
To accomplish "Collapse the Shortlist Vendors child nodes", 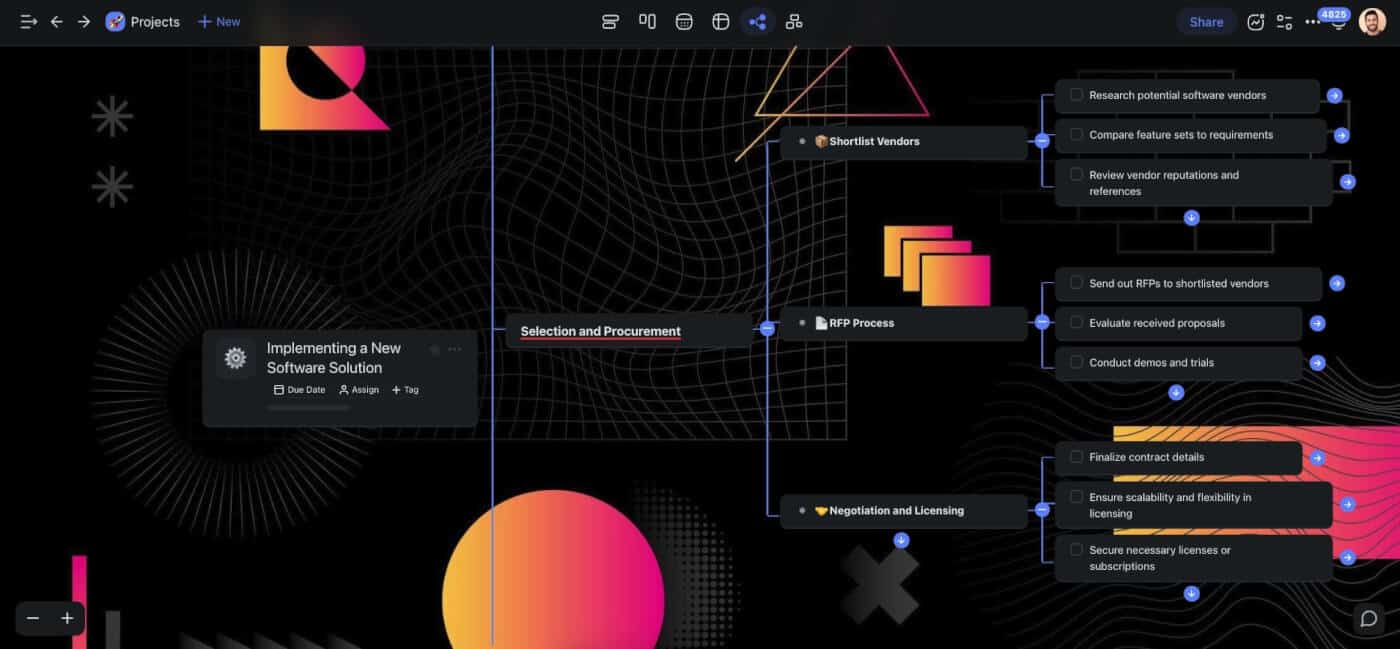I will pyautogui.click(x=1042, y=141).
